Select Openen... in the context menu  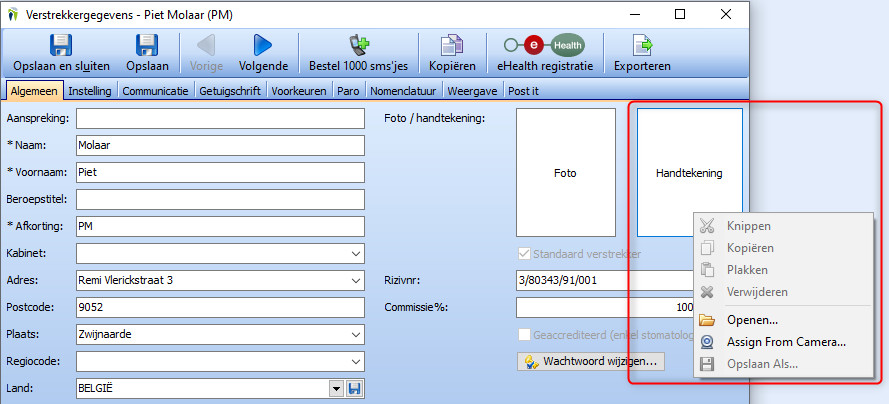coord(752,320)
